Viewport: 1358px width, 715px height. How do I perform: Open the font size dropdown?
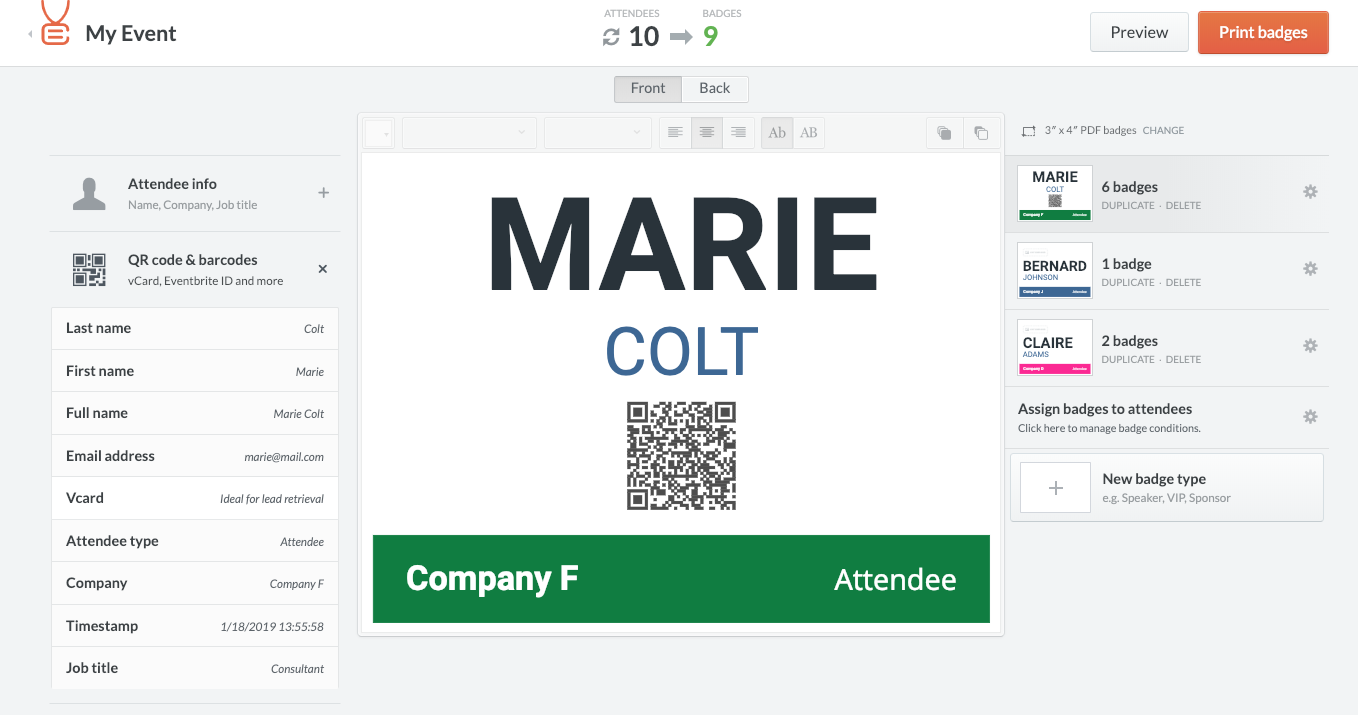598,133
